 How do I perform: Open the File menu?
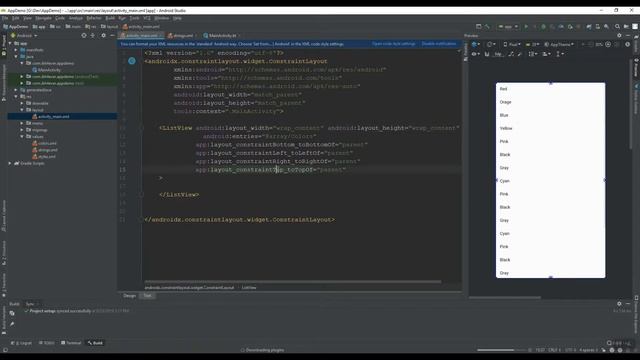click(4, 18)
